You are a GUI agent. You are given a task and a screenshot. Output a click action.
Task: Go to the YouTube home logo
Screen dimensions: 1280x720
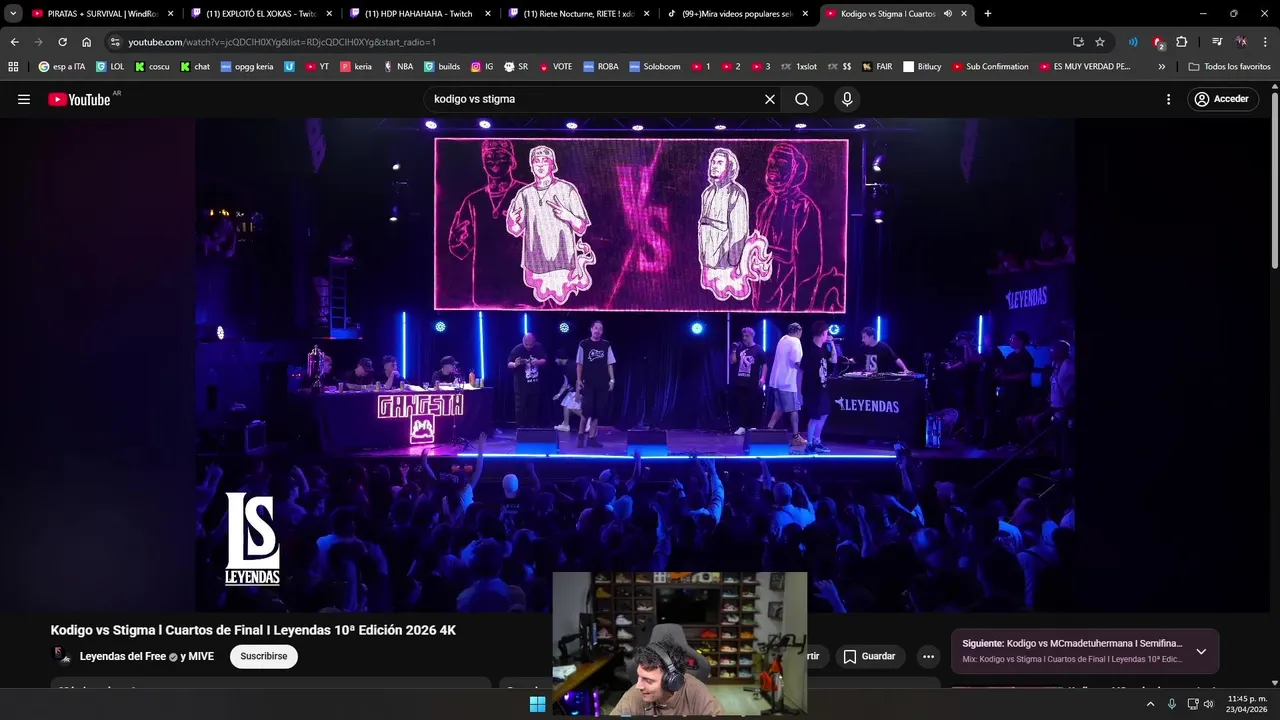[79, 99]
